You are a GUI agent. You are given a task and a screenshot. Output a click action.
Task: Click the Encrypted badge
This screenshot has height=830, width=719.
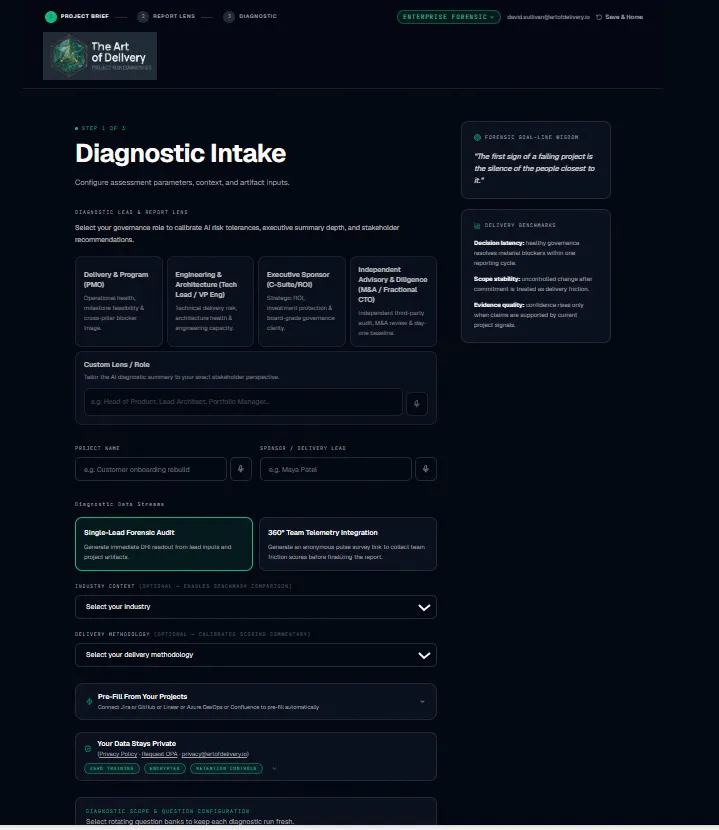point(165,768)
